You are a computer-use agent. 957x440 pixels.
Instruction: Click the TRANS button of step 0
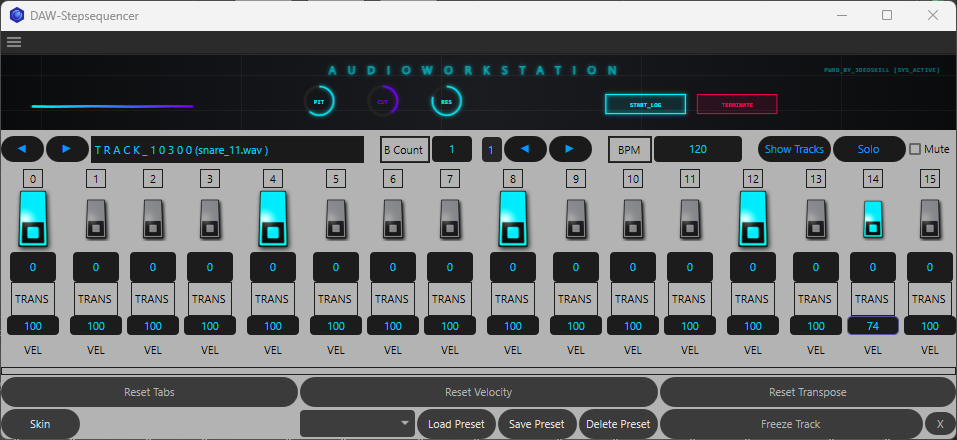[33, 299]
